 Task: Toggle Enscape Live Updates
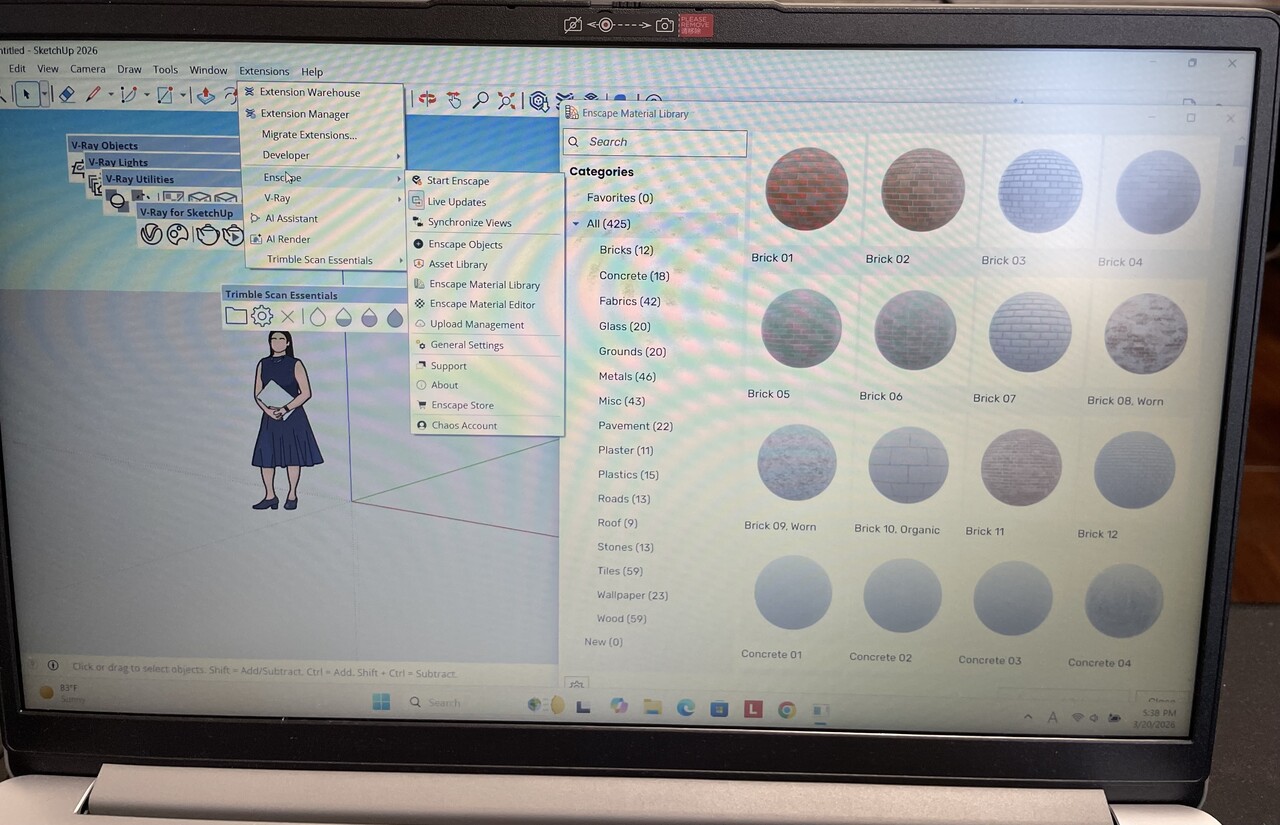(456, 202)
